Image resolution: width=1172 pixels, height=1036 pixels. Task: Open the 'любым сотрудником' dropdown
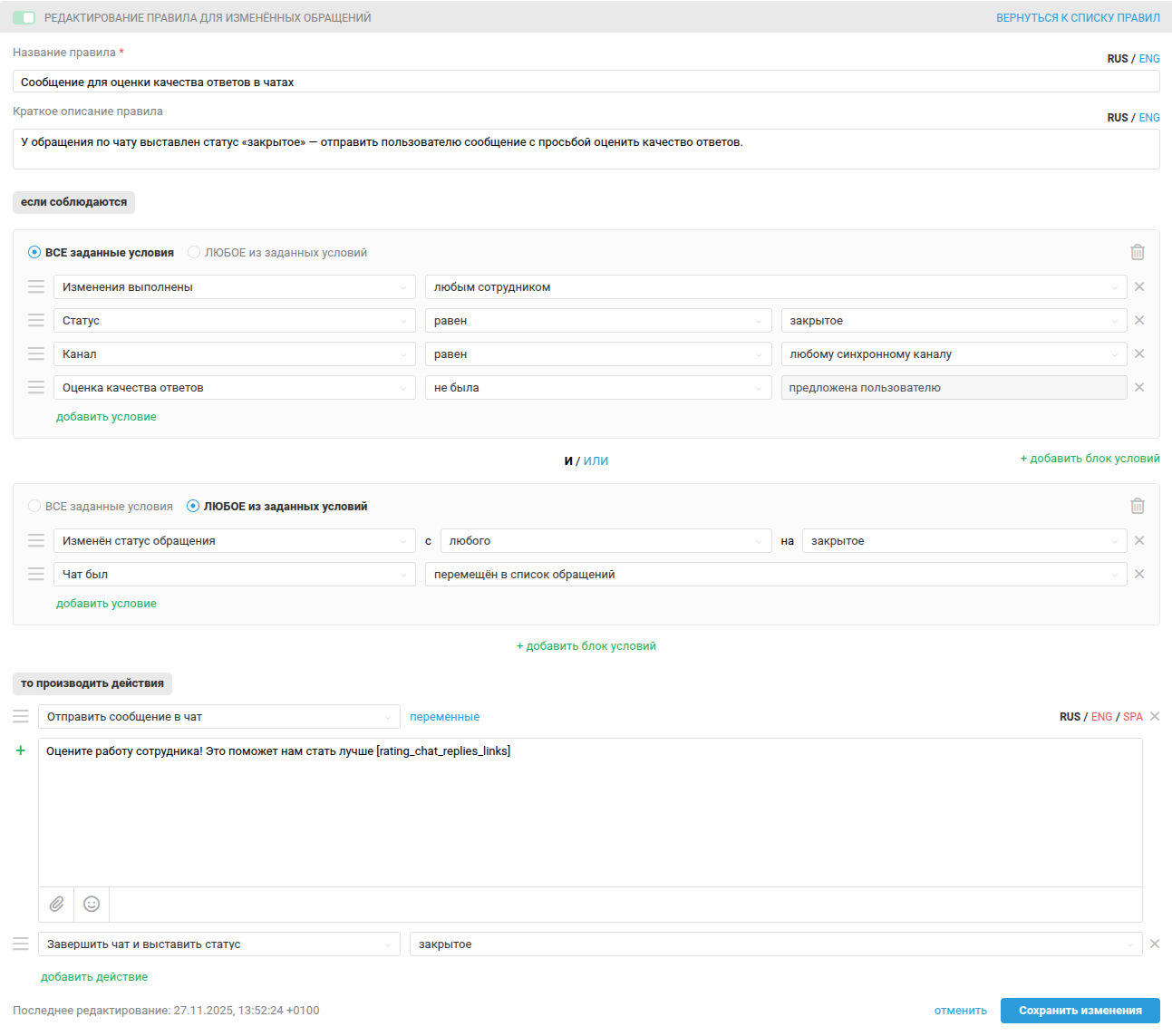pos(775,287)
